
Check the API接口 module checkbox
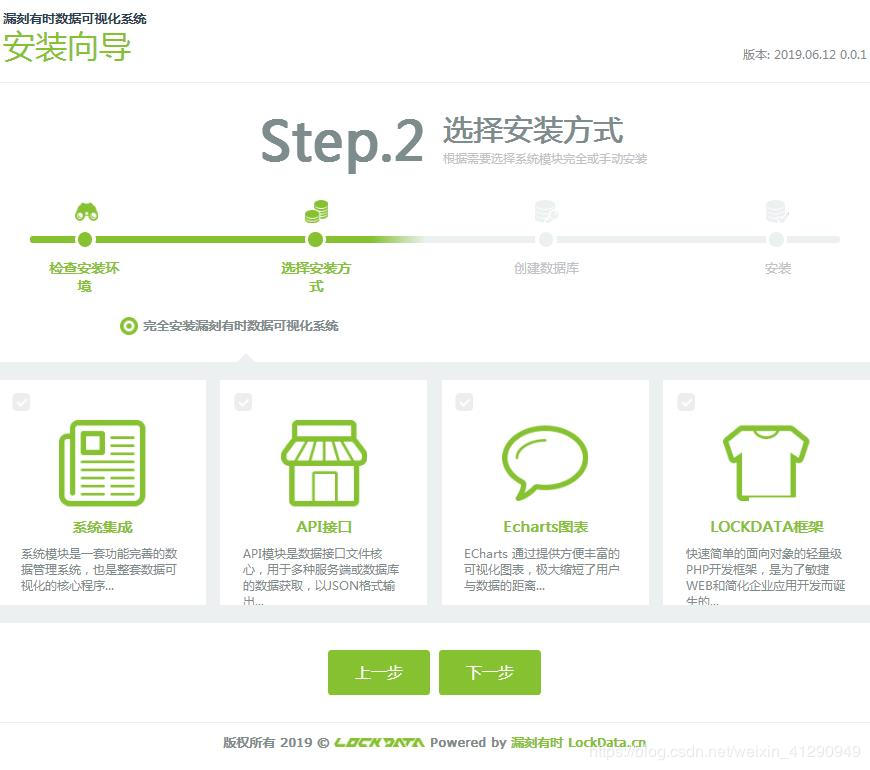tap(243, 401)
